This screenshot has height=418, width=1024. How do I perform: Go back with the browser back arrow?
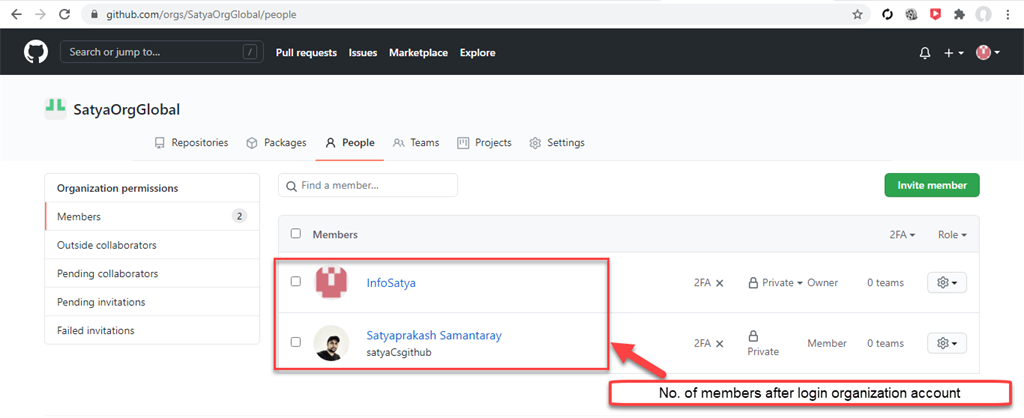pos(16,14)
